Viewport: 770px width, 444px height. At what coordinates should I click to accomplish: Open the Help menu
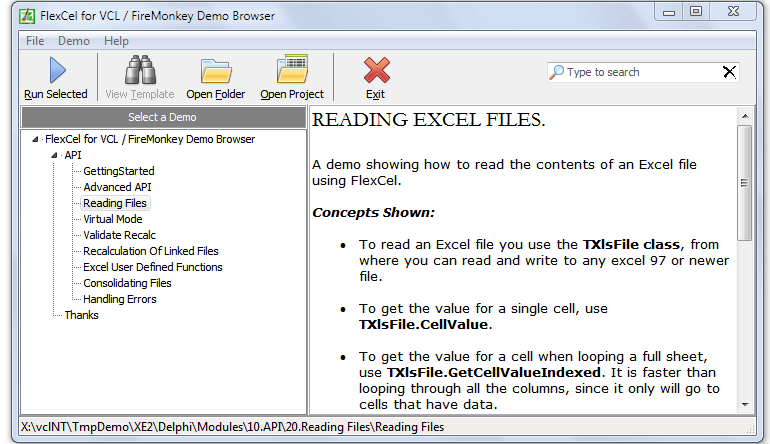(116, 41)
